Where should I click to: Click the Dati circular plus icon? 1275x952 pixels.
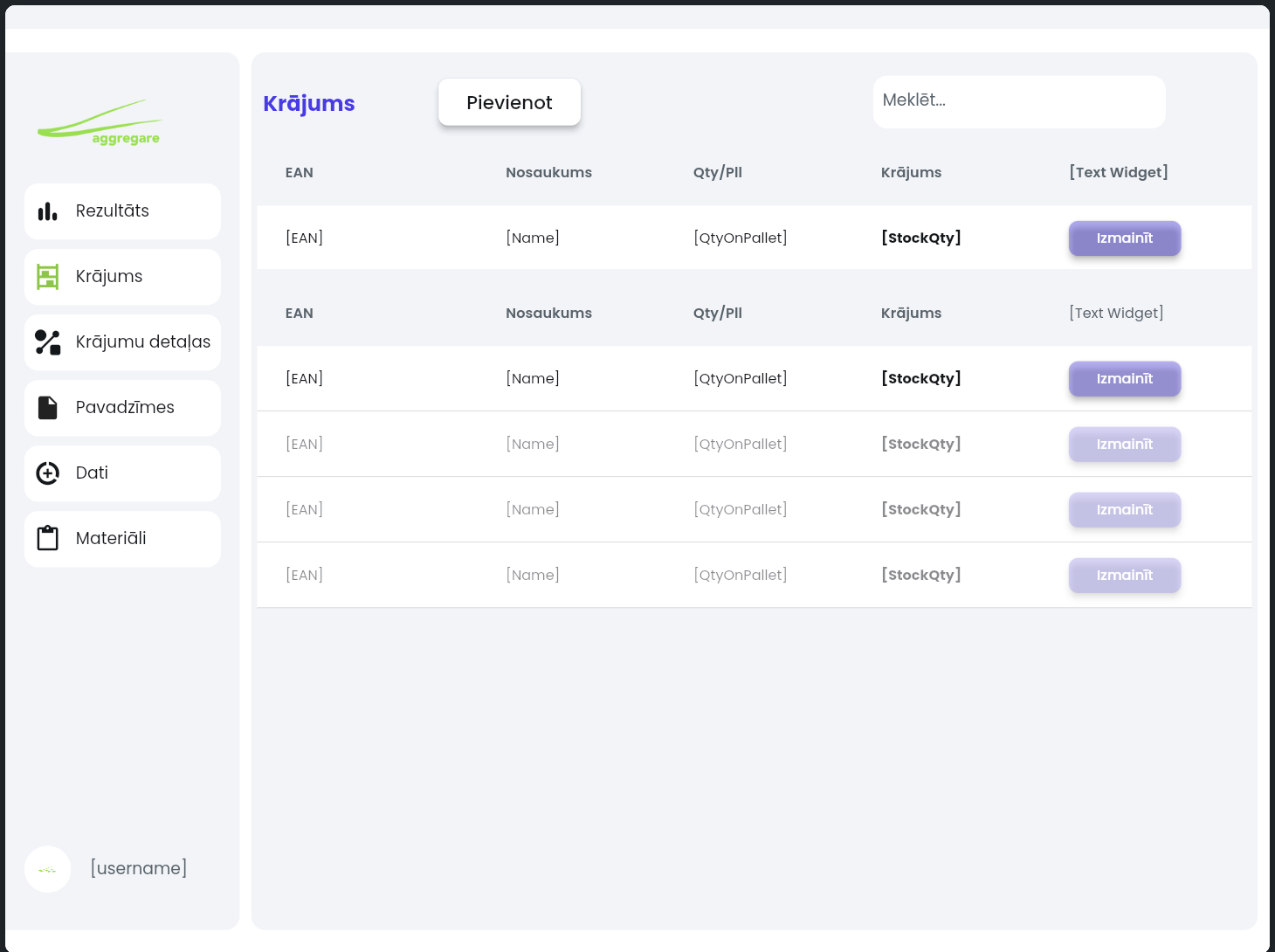click(x=47, y=473)
